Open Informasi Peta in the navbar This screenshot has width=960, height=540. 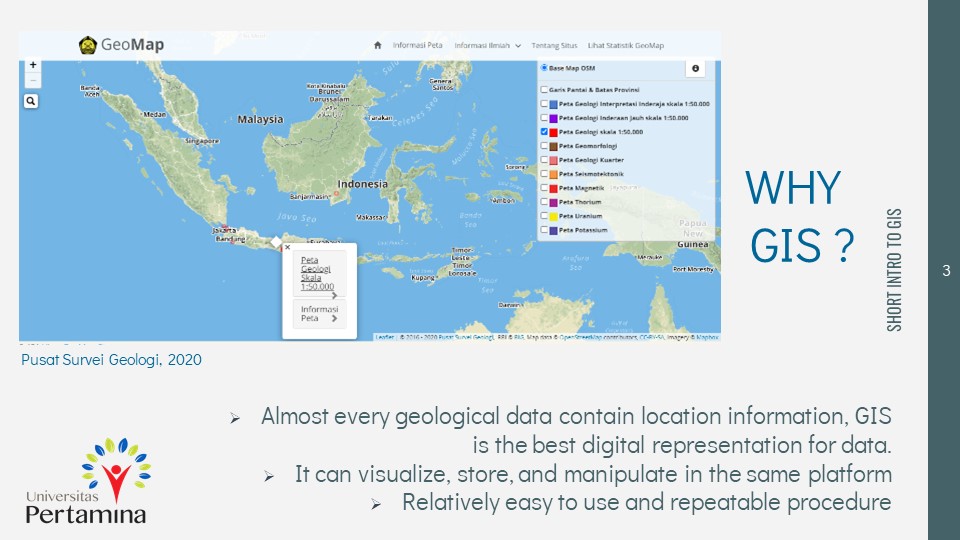418,45
